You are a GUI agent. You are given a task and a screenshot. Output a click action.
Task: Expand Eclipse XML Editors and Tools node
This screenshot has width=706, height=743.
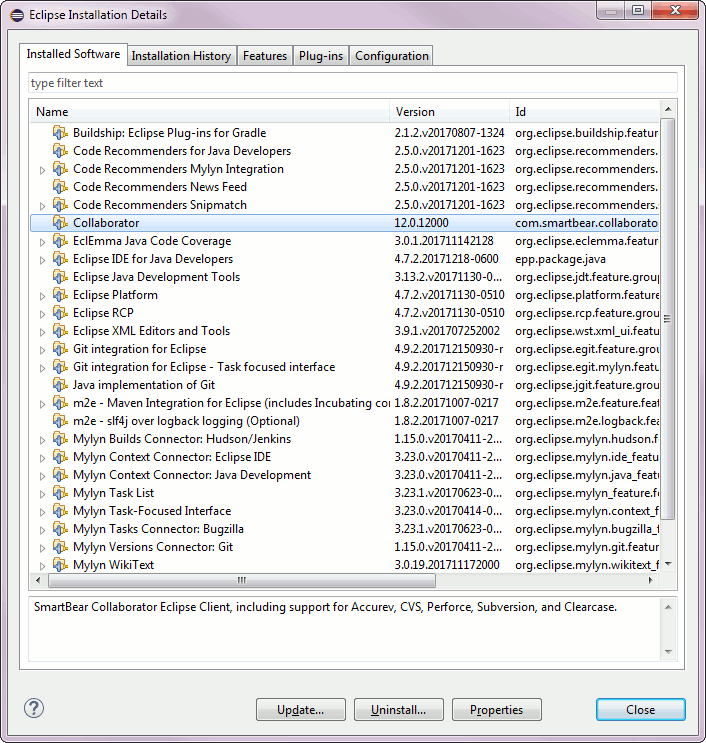tap(42, 332)
